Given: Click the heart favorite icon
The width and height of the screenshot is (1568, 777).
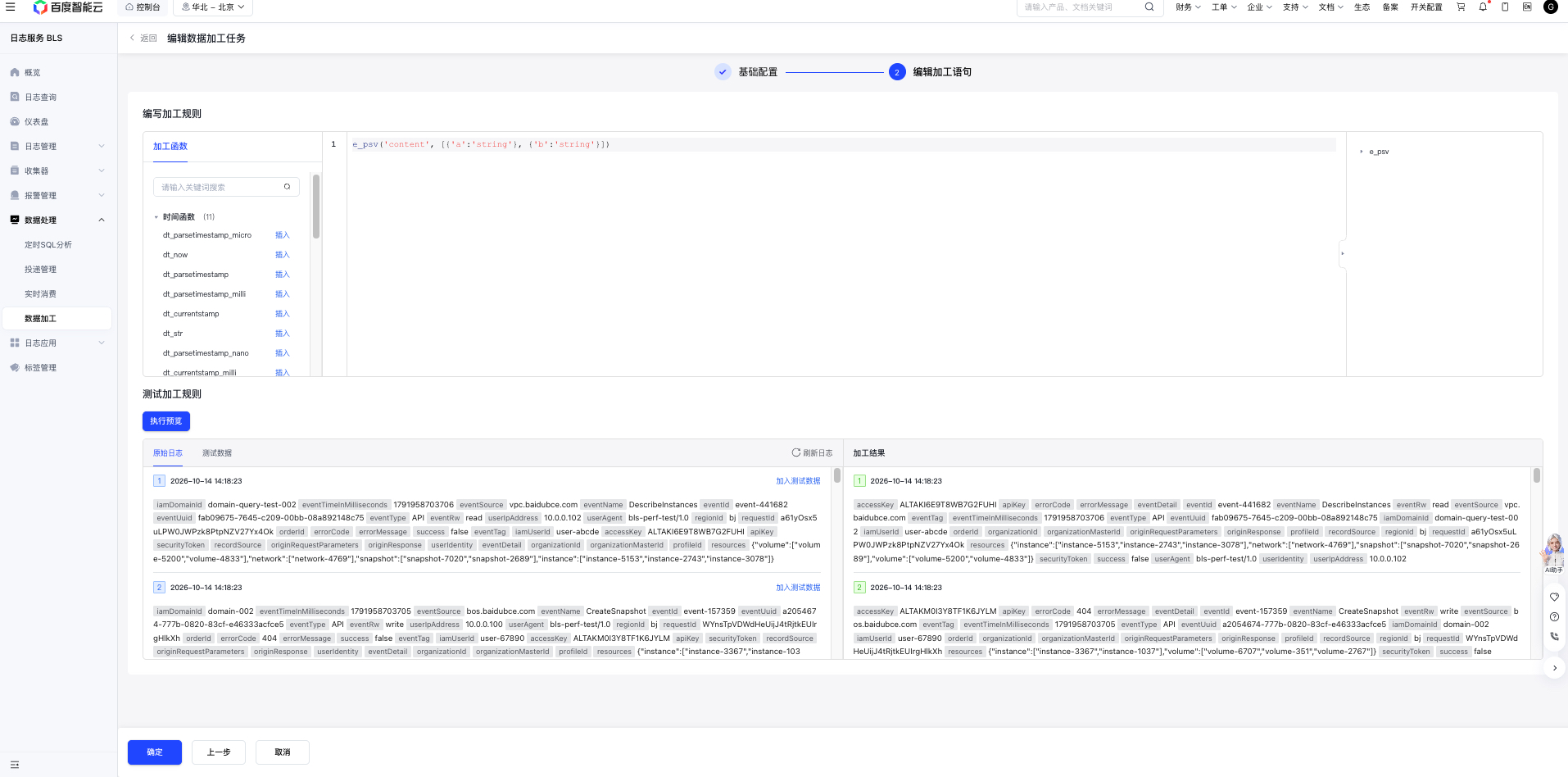Looking at the screenshot, I should (1554, 597).
